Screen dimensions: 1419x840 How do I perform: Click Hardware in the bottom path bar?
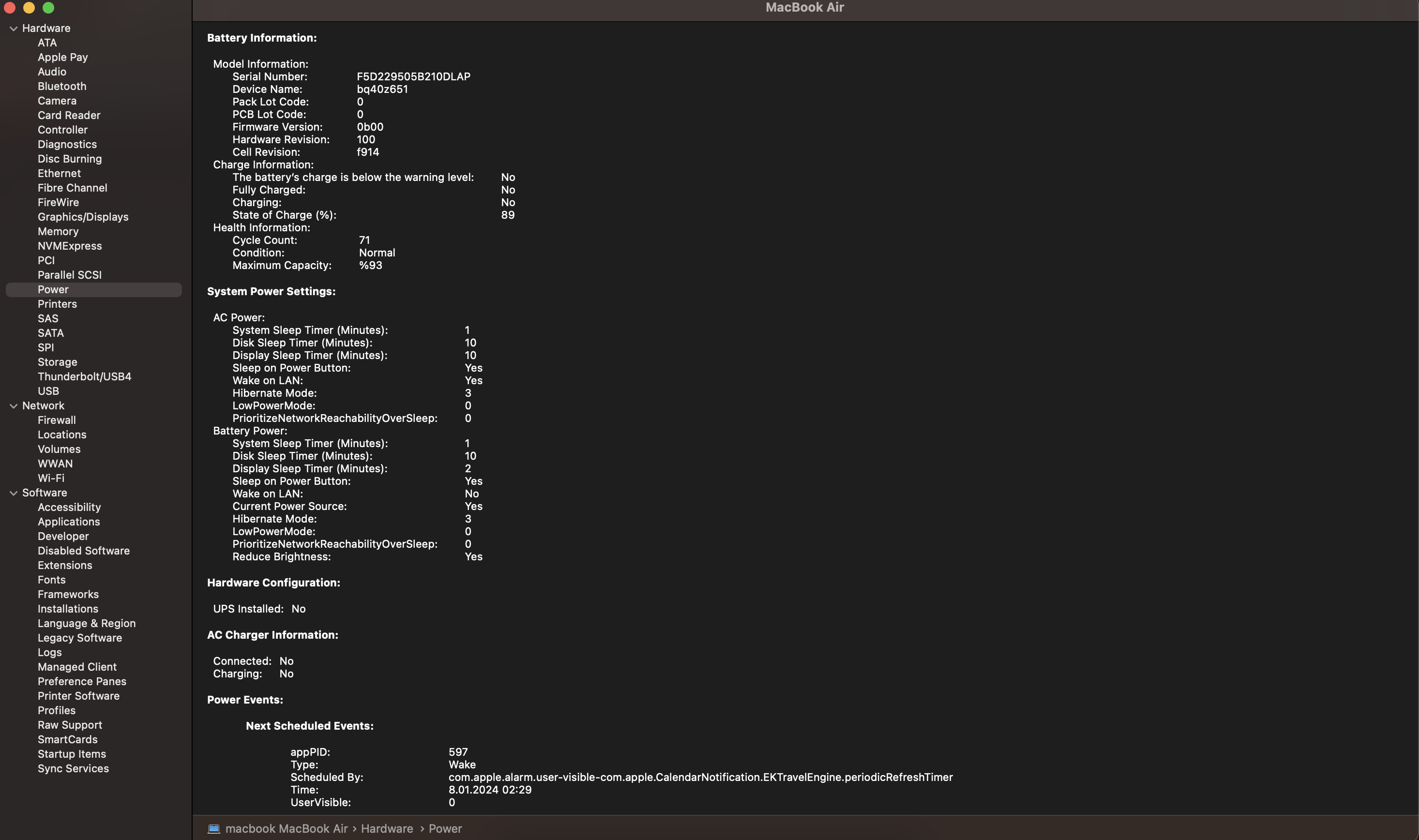[x=387, y=829]
